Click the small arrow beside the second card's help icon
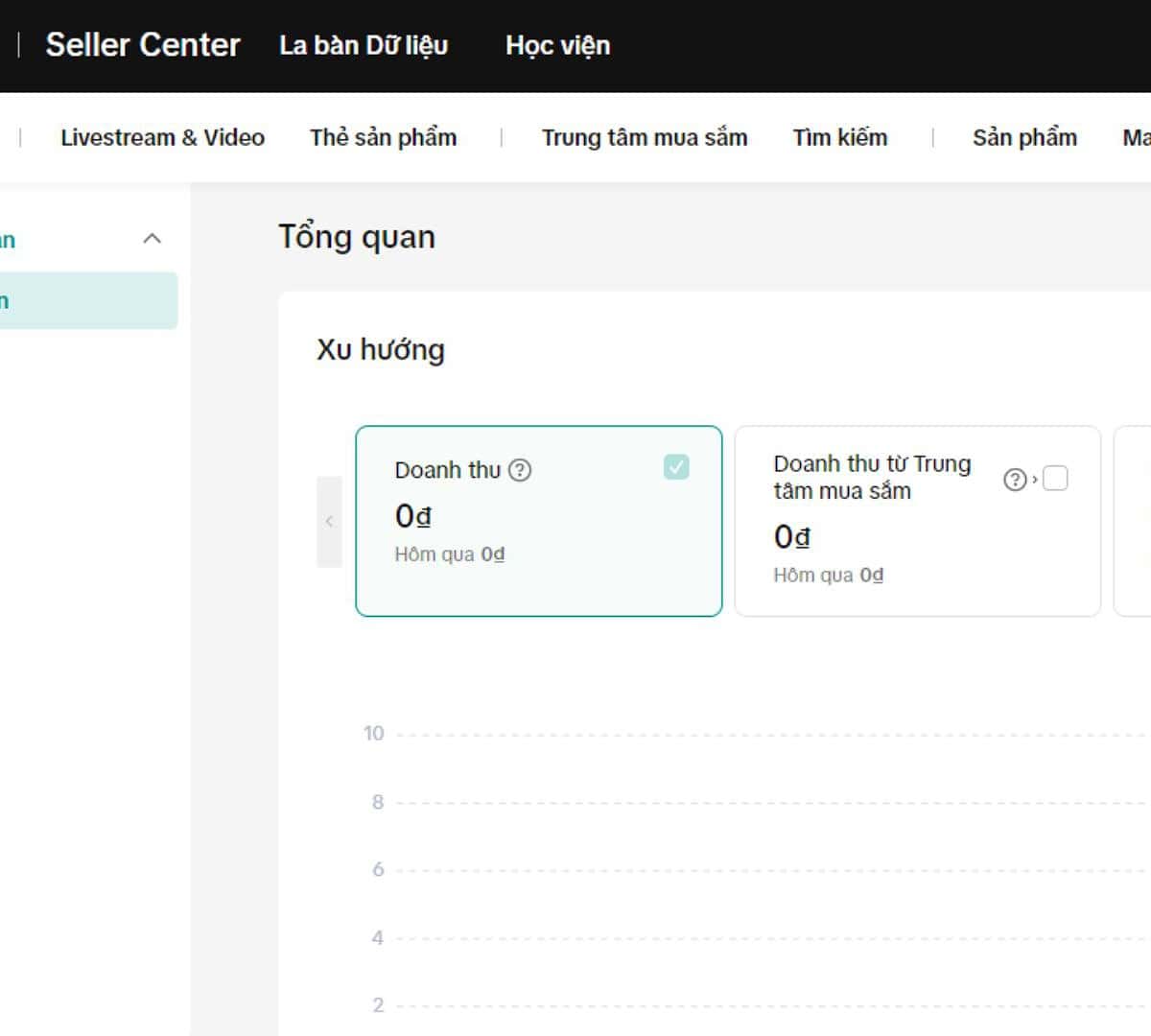Screen dimensions: 1151x1036 1034,480
